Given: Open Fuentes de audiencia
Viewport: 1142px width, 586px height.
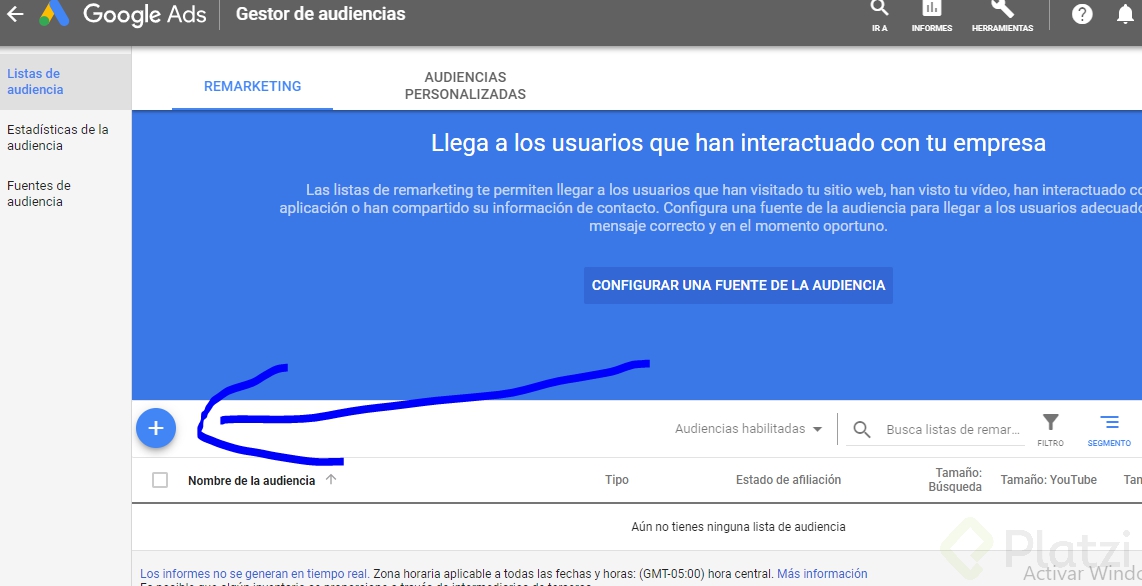Looking at the screenshot, I should (39, 194).
